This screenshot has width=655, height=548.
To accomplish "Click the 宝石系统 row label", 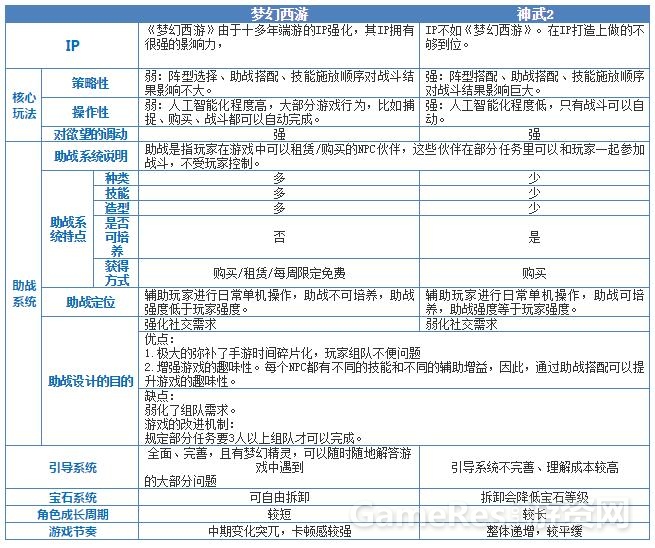I will 72,497.
